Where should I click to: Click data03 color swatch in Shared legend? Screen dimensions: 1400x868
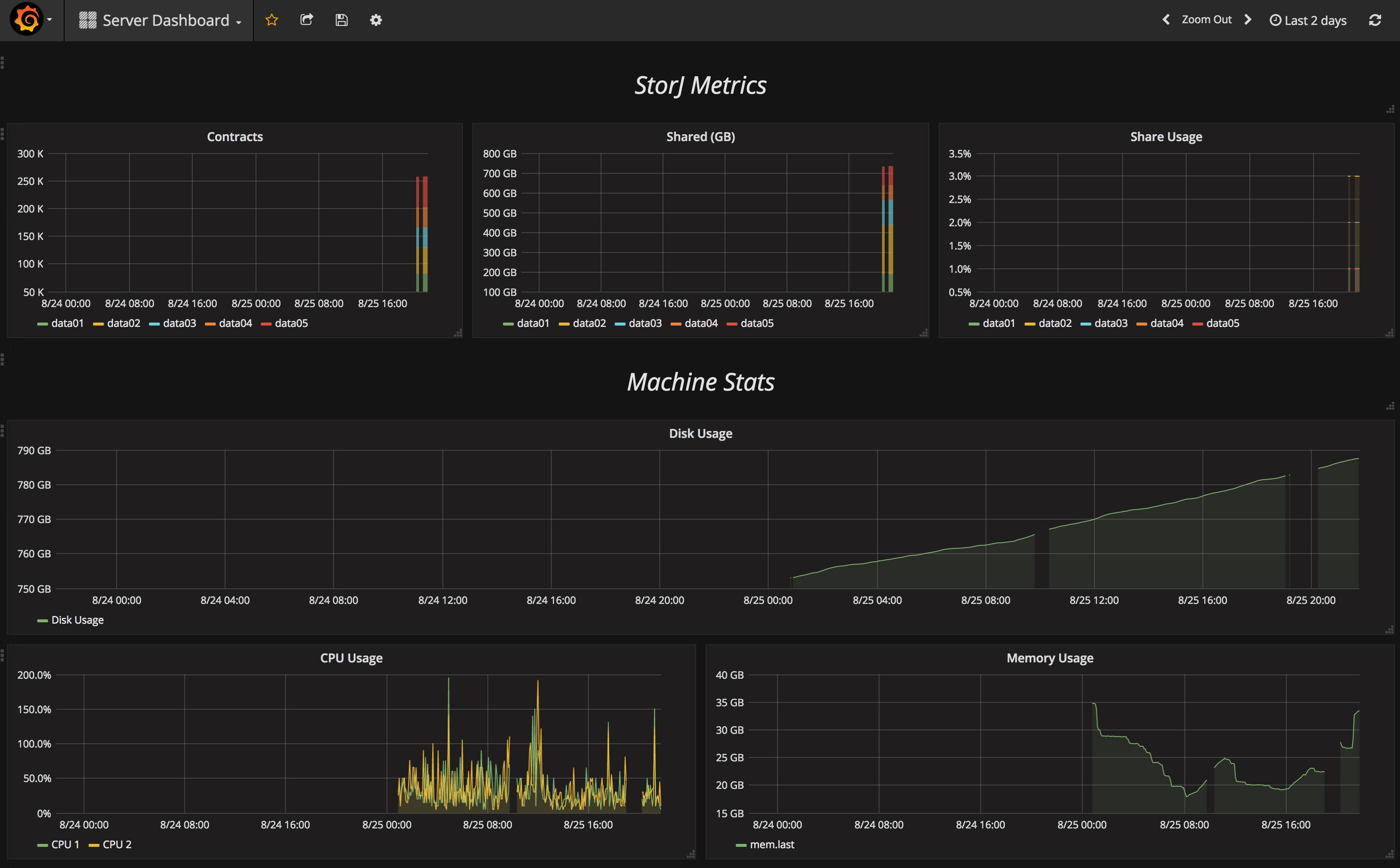click(x=620, y=324)
